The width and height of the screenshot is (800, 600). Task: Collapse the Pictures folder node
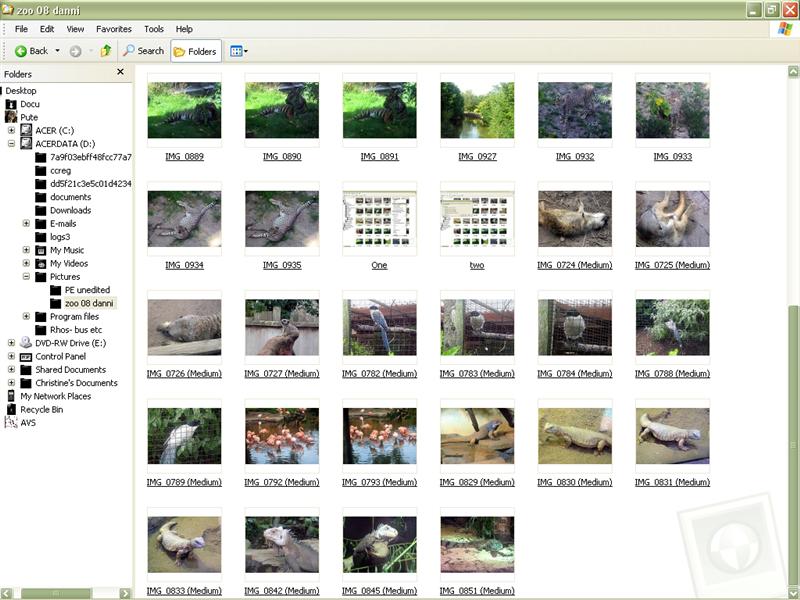tap(27, 277)
